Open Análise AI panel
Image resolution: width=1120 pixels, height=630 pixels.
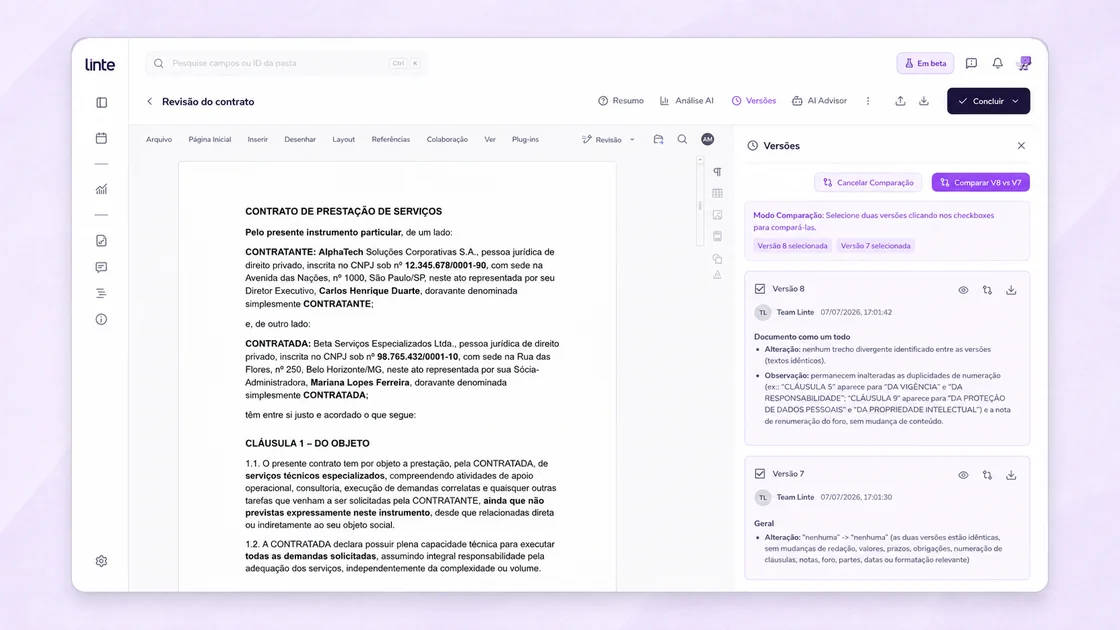[686, 101]
